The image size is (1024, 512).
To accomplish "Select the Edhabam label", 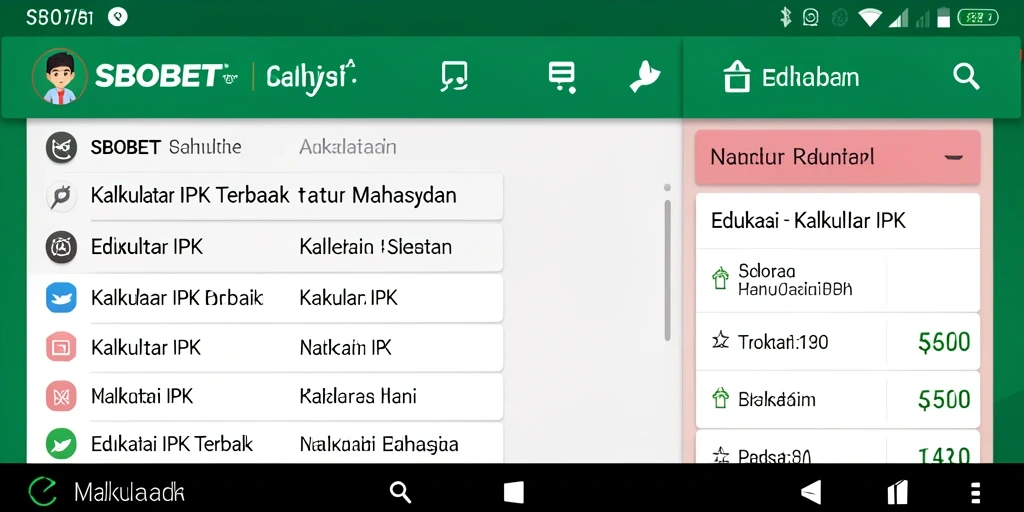I will click(810, 78).
